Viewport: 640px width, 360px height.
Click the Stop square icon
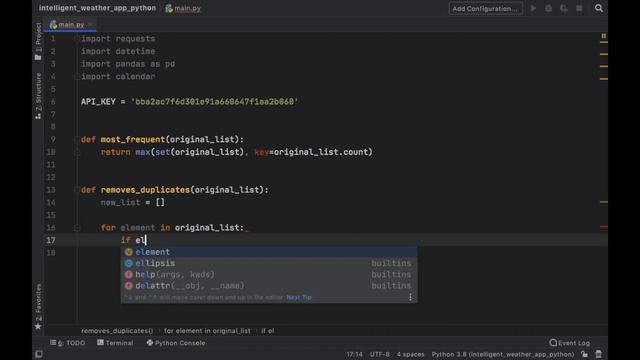pos(579,8)
